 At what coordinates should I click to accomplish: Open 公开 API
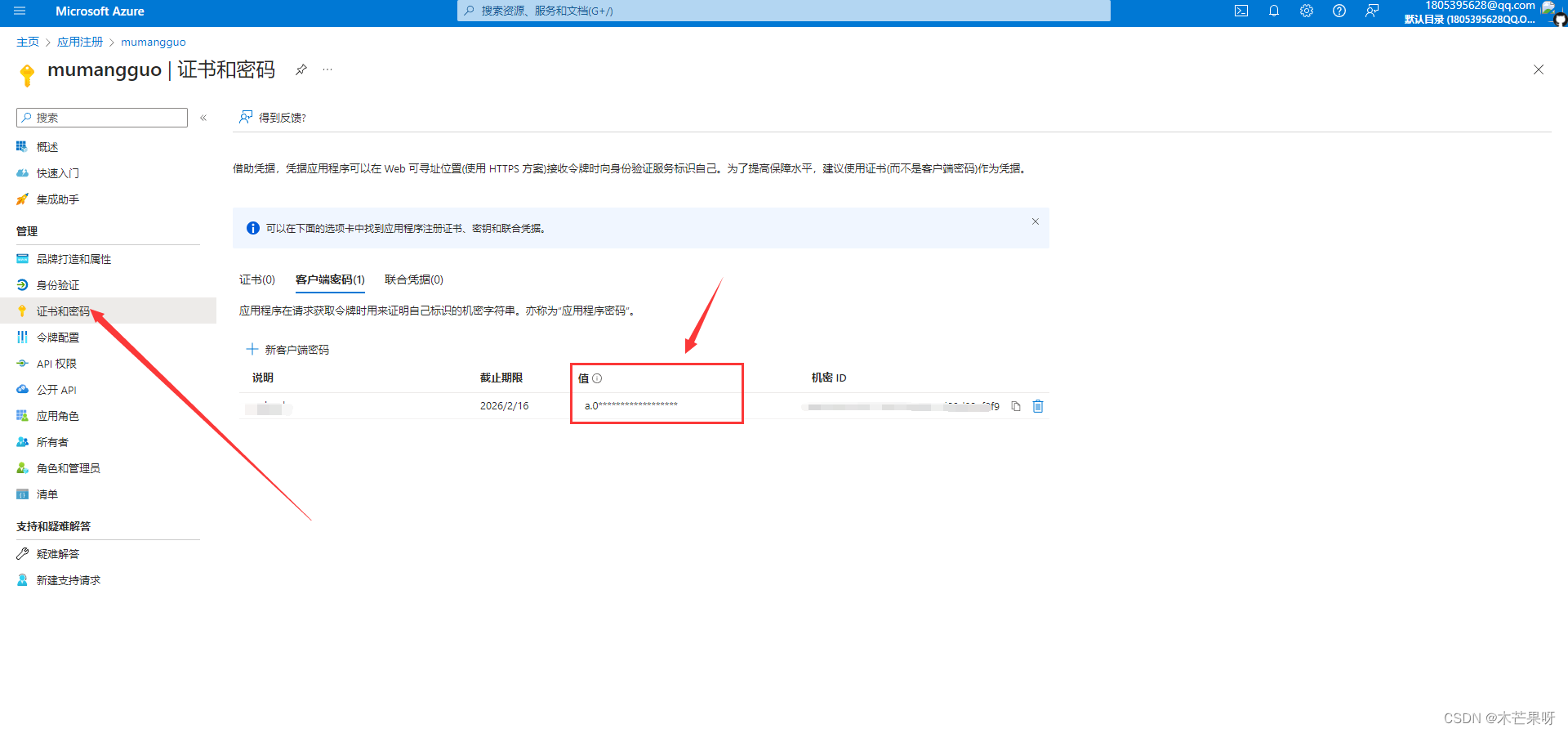click(56, 390)
